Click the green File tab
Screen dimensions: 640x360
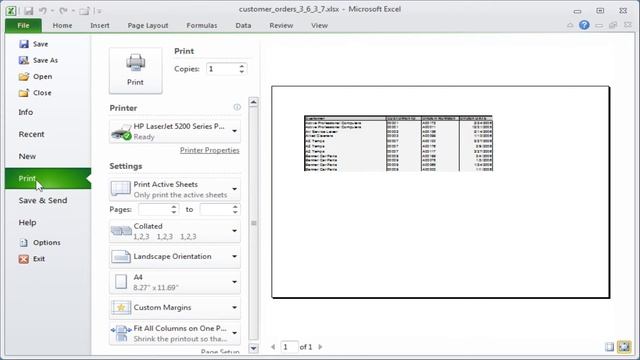[x=23, y=25]
